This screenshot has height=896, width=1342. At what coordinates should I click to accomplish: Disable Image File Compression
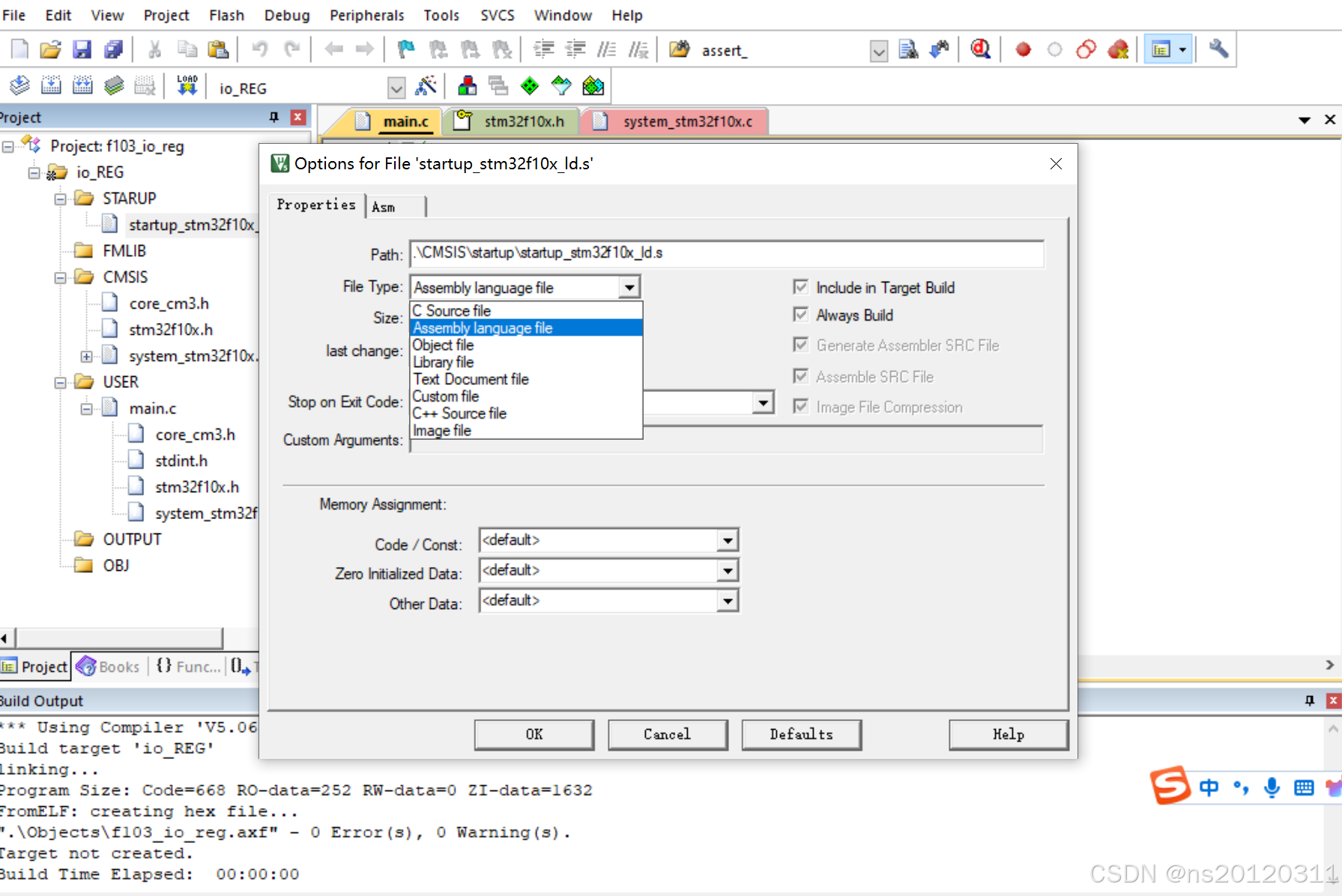click(801, 406)
